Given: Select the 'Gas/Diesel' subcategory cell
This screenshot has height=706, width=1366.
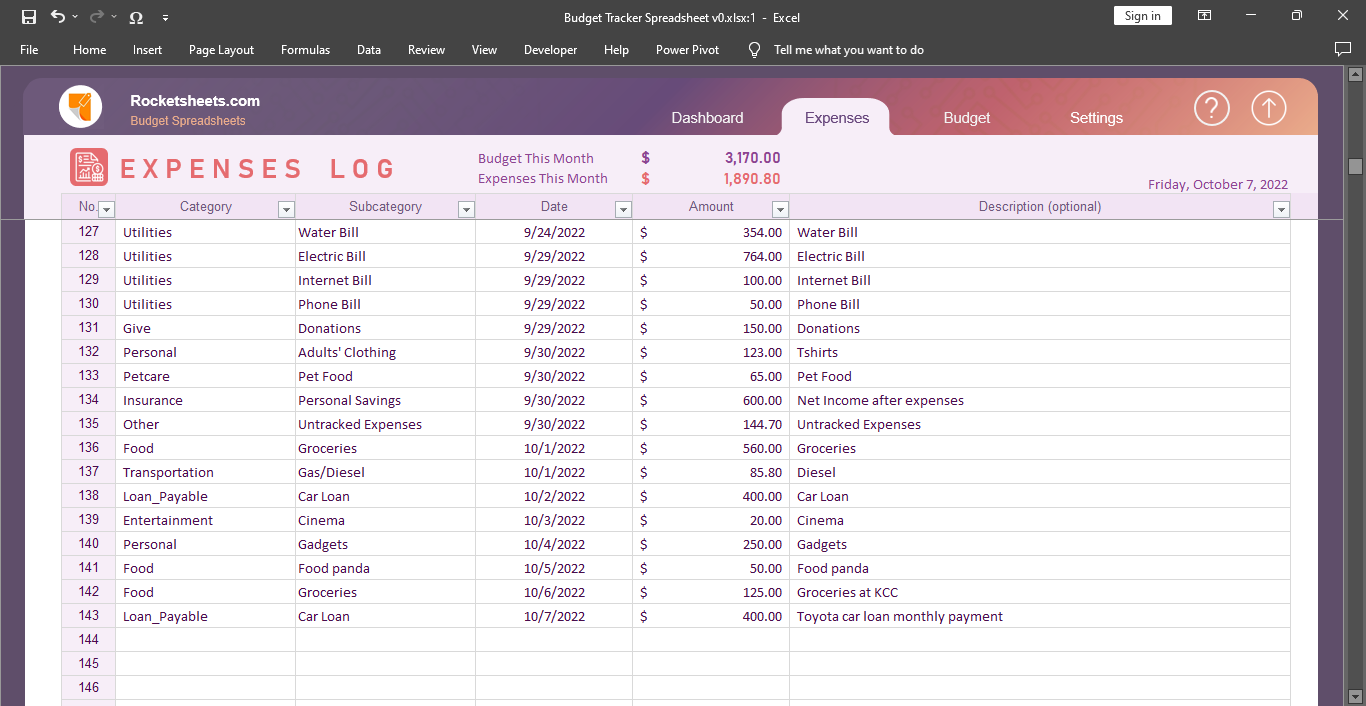Looking at the screenshot, I should point(385,472).
